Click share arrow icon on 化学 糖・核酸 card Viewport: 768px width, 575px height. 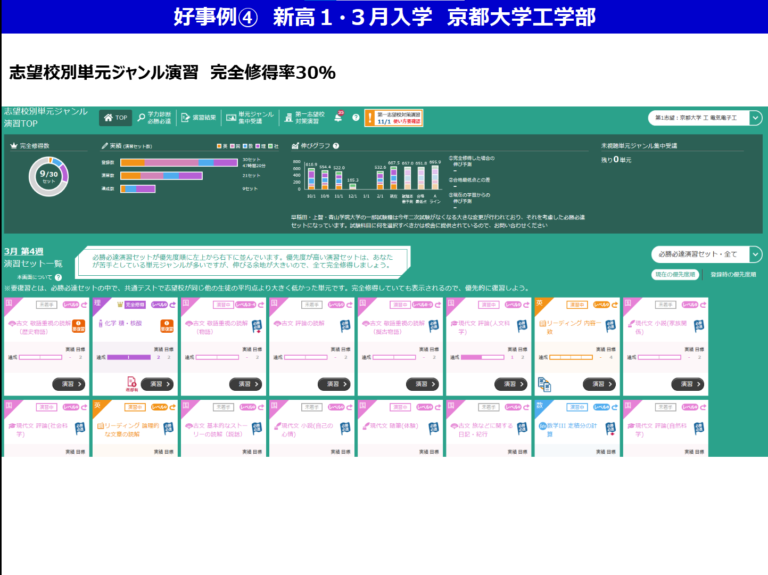click(172, 305)
